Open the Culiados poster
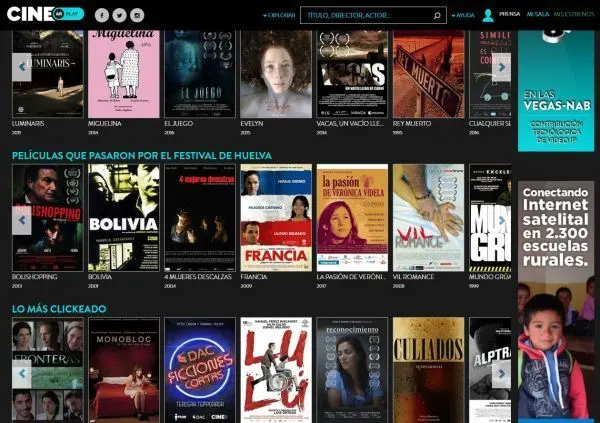 [428, 370]
